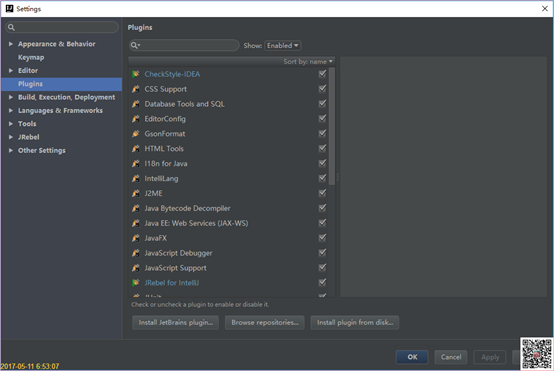Select the JavaScript Debugger plugin row
The image size is (554, 371).
229,253
